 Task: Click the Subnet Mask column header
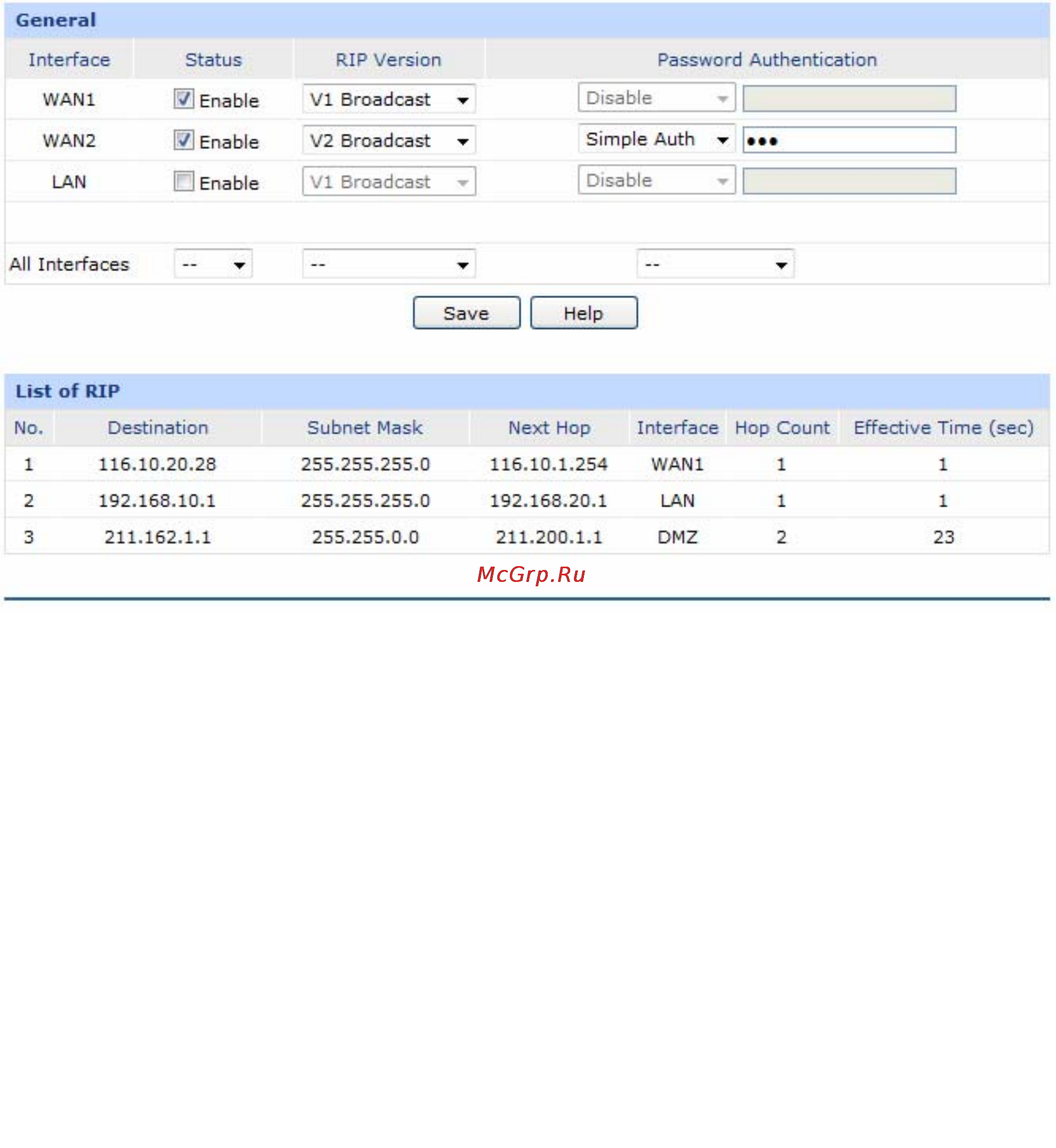click(x=365, y=427)
